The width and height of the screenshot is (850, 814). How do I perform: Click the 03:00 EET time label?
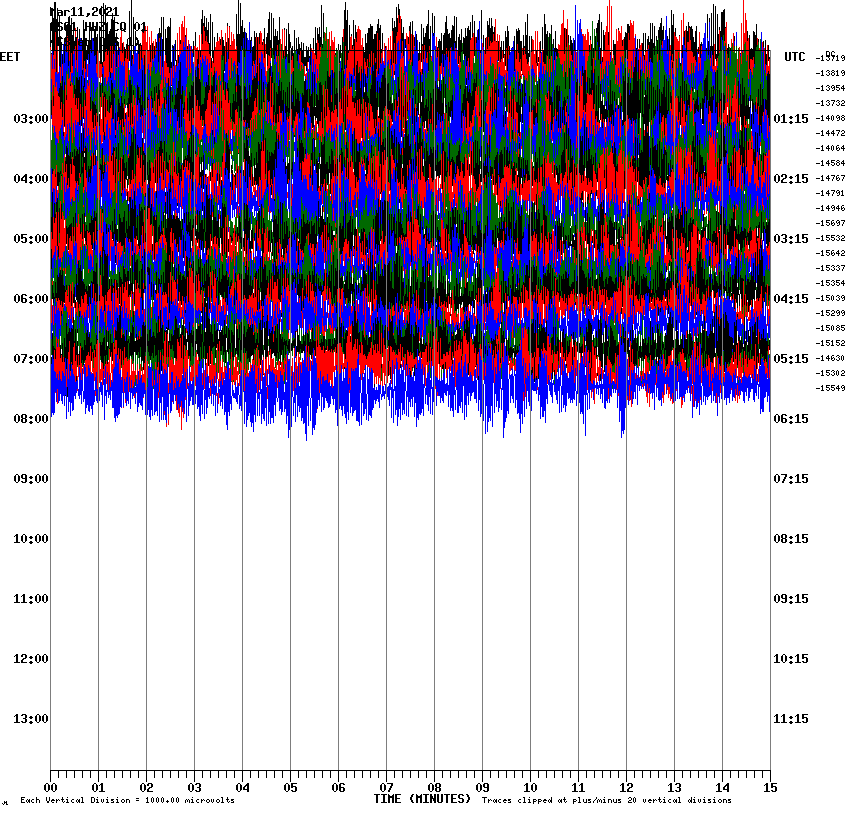[x=30, y=119]
